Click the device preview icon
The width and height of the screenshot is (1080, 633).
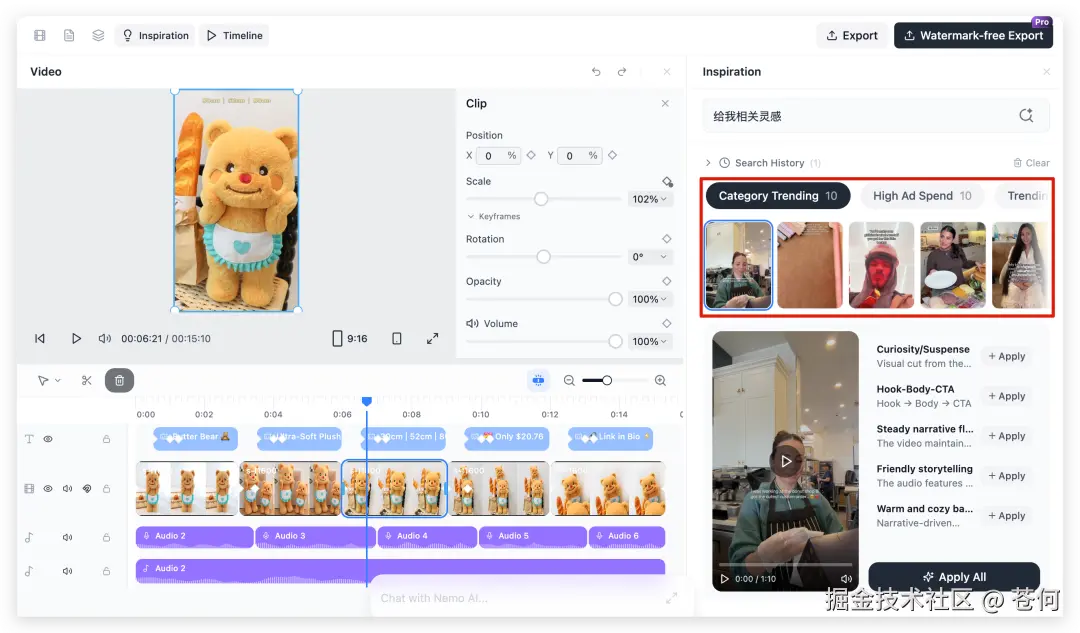click(x=397, y=338)
